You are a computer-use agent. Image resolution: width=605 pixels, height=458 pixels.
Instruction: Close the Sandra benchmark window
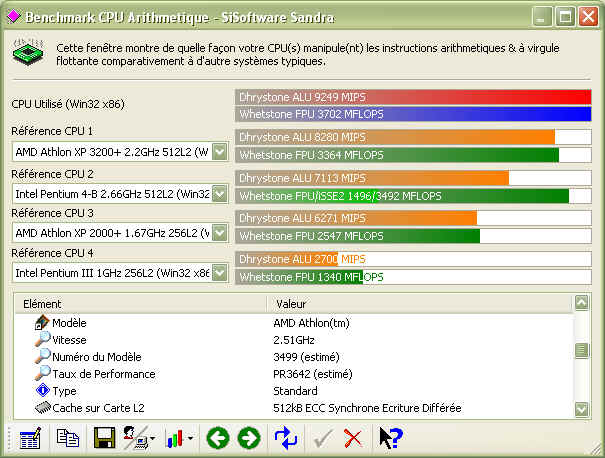pos(588,17)
